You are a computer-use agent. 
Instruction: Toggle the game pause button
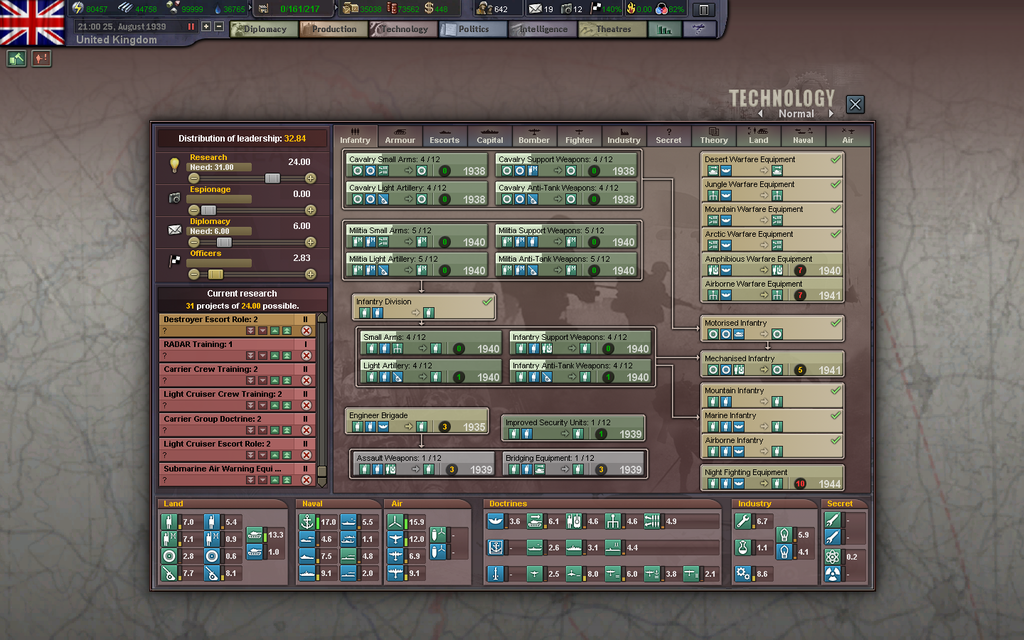191,27
